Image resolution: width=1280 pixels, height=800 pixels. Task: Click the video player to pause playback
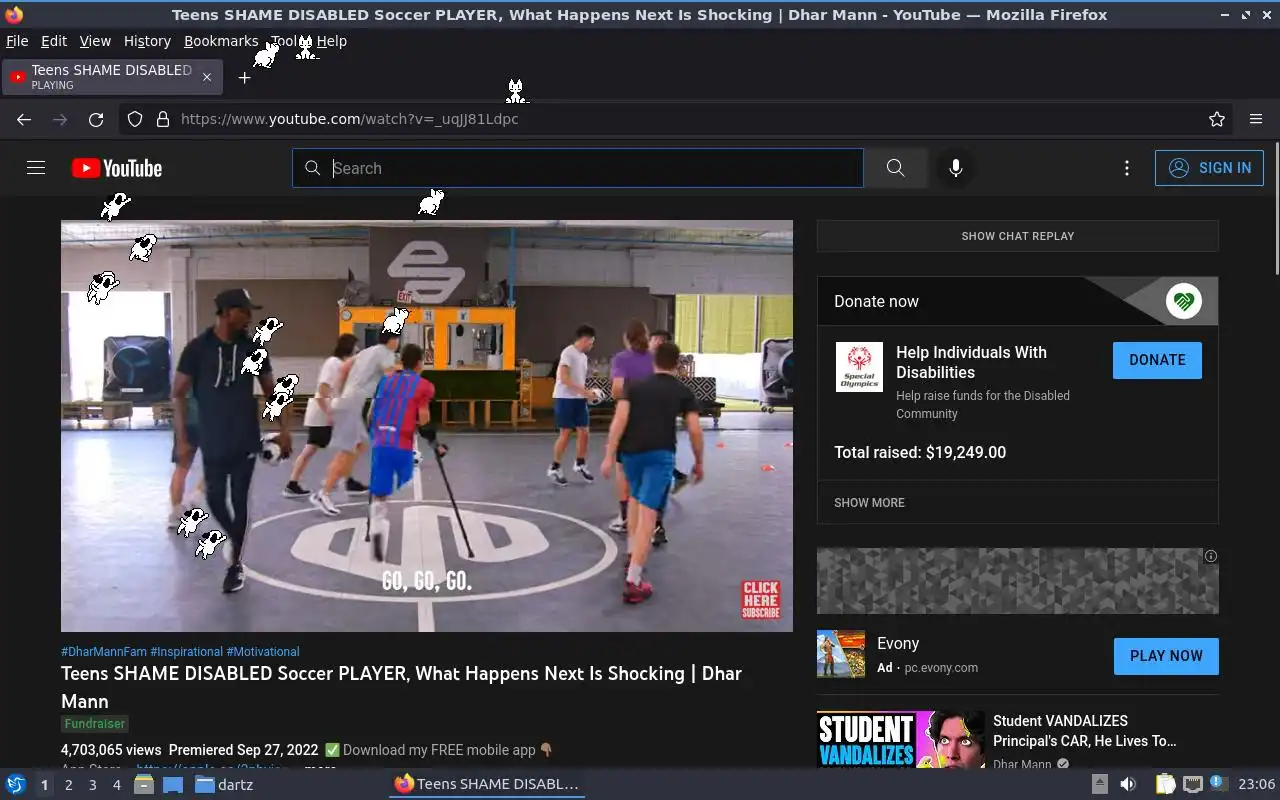[x=427, y=426]
